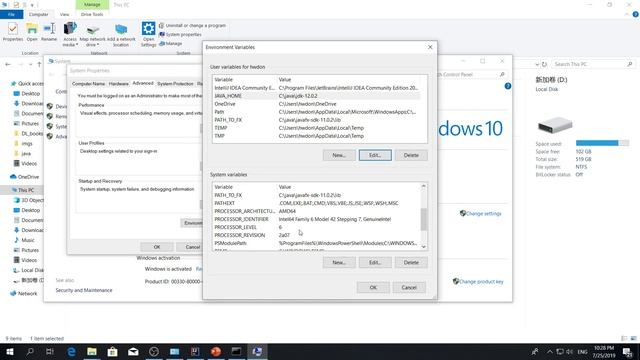Click Manage in the ribbon System group

pos(171,43)
